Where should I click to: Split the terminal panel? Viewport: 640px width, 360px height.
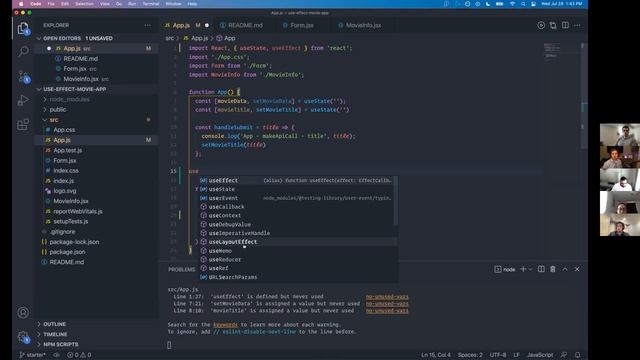[541, 269]
